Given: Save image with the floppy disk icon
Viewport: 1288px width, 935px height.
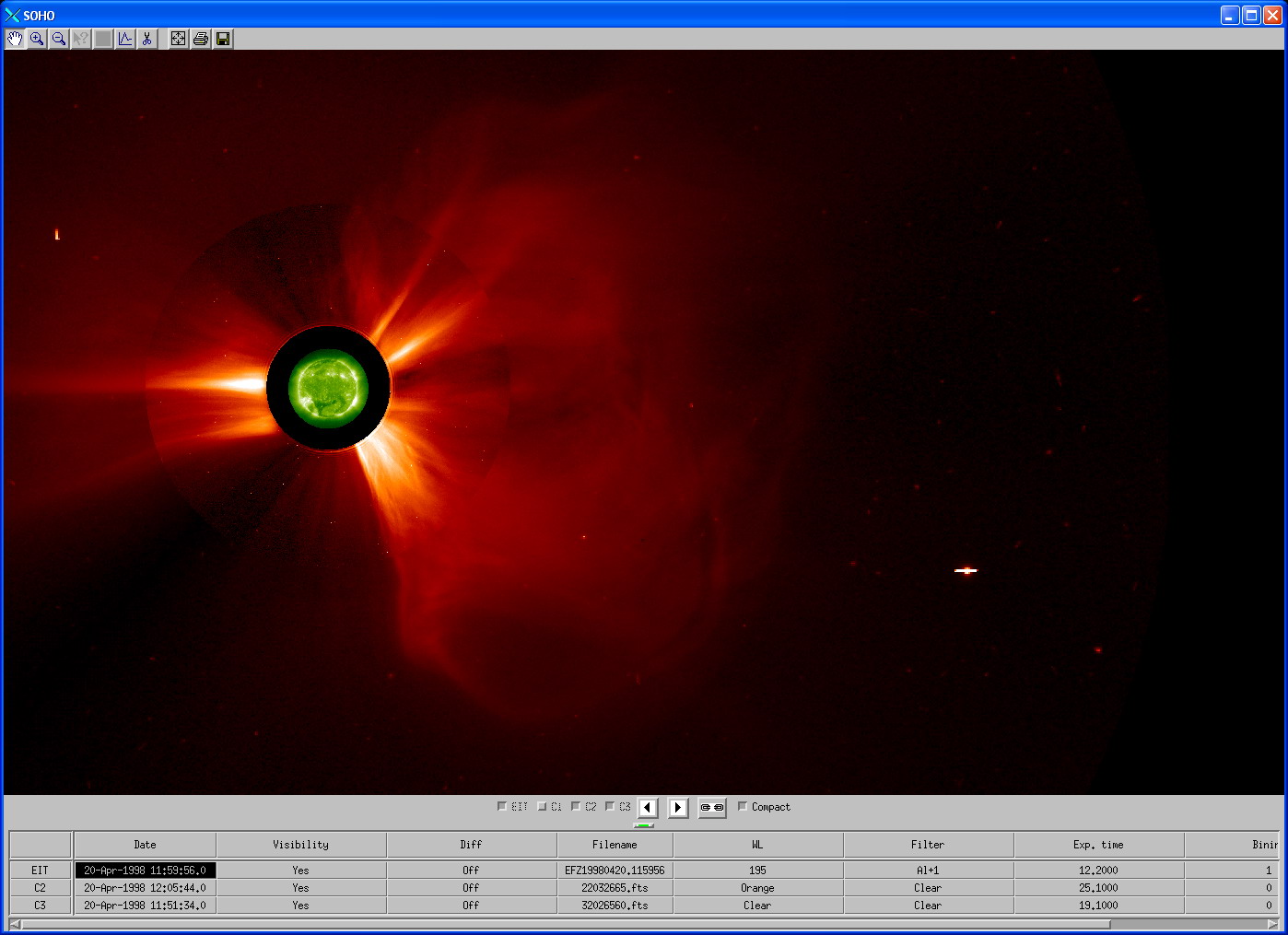Looking at the screenshot, I should [x=223, y=39].
